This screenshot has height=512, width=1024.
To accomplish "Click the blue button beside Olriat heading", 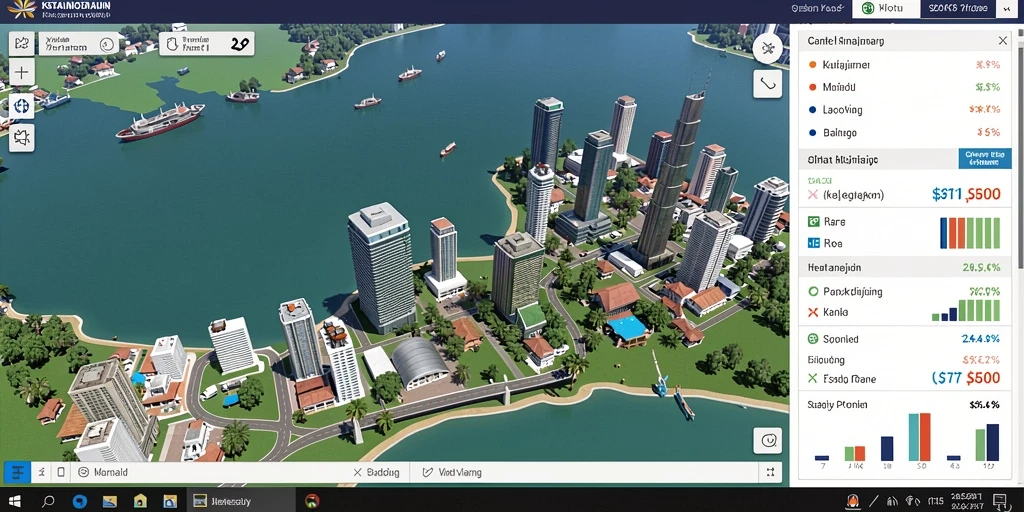I will coord(985,159).
